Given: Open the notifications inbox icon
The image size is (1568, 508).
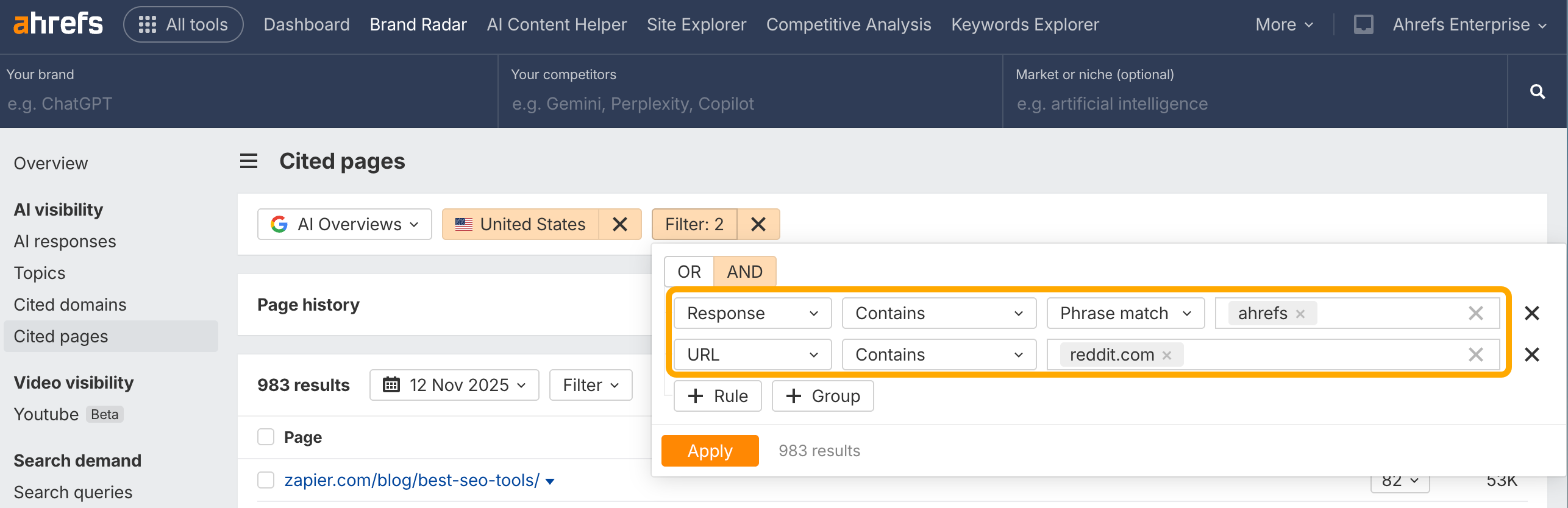Looking at the screenshot, I should 1363,24.
